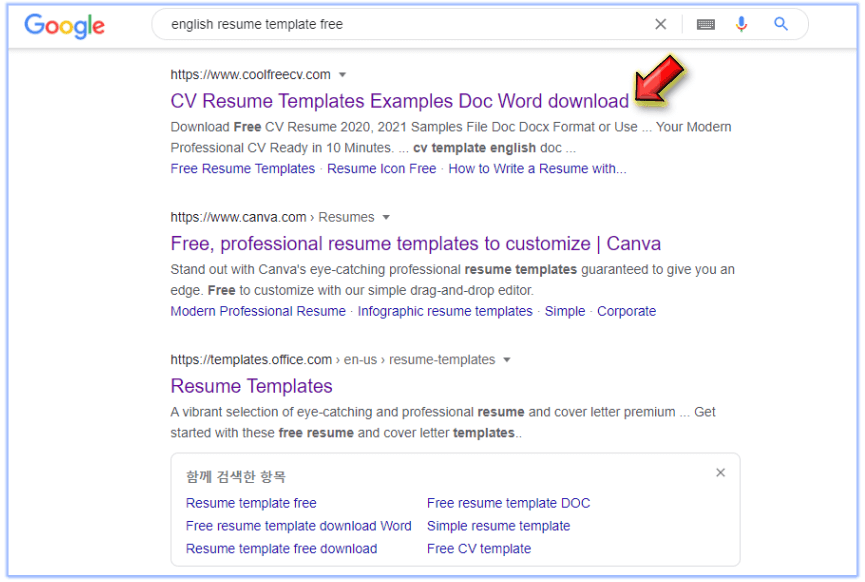Open Canva free professional resume templates result
865x582 pixels.
click(x=415, y=244)
